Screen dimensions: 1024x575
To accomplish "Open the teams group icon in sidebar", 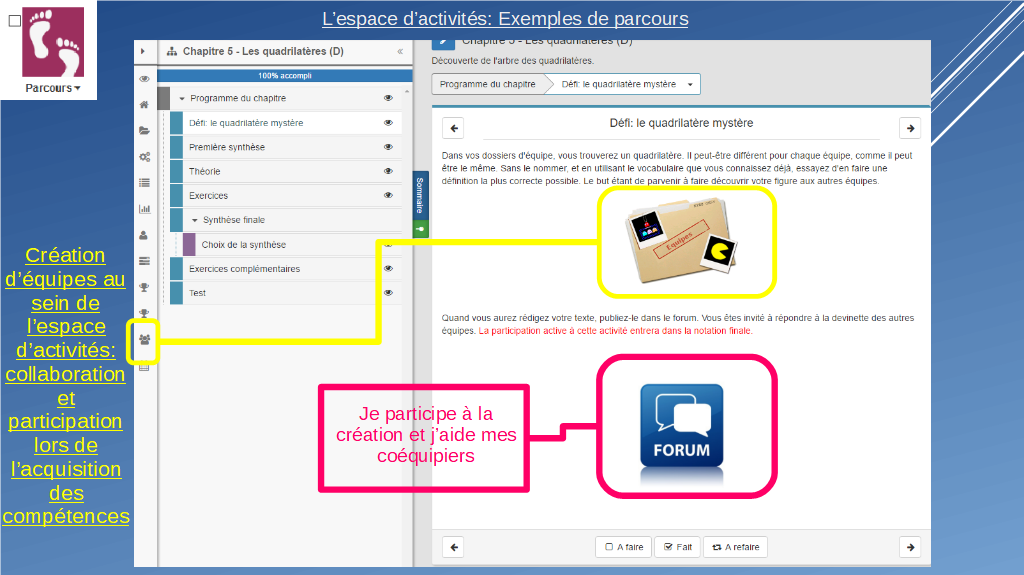I will pos(144,340).
